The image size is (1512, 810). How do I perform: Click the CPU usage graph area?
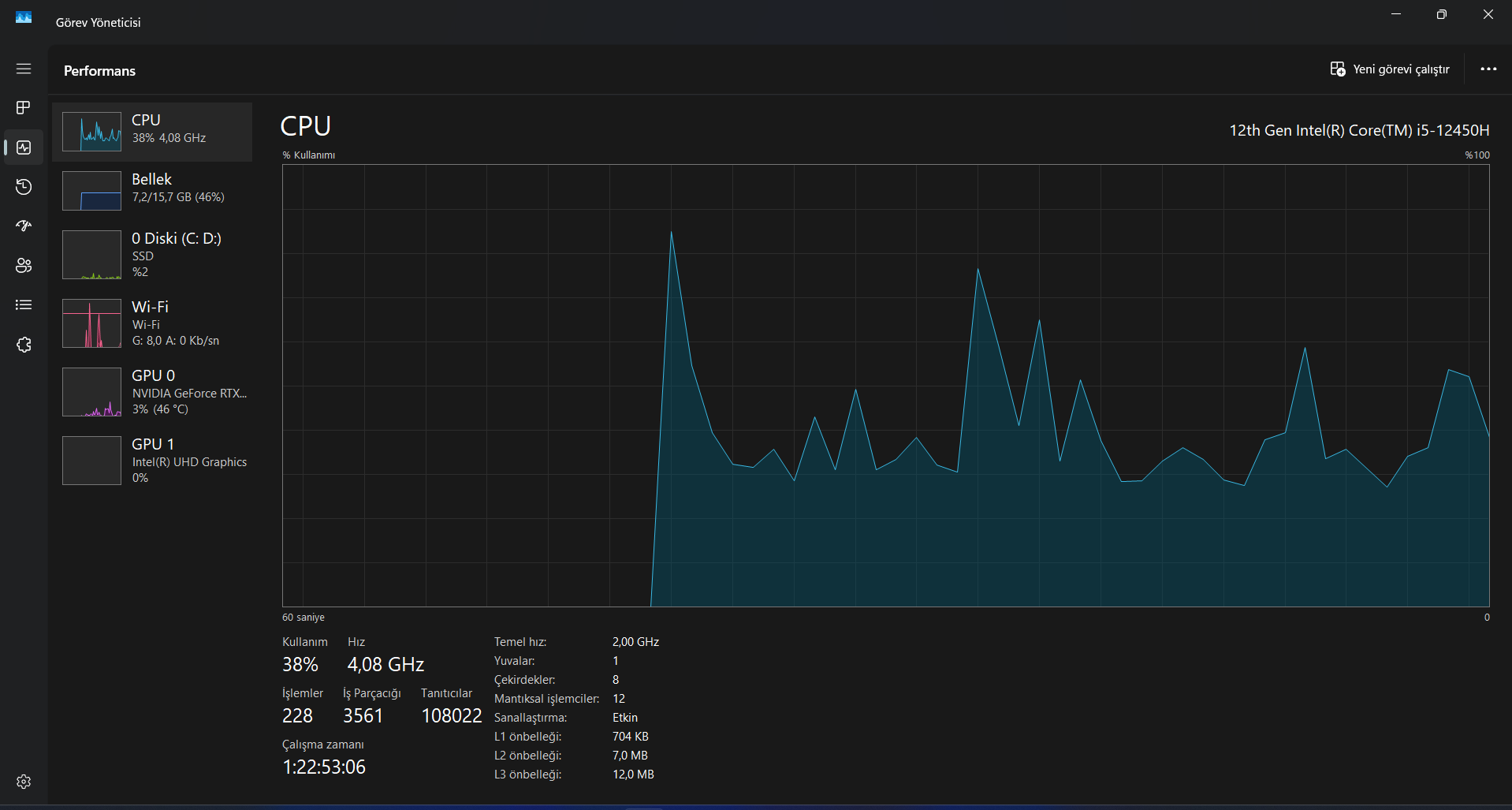(885, 386)
